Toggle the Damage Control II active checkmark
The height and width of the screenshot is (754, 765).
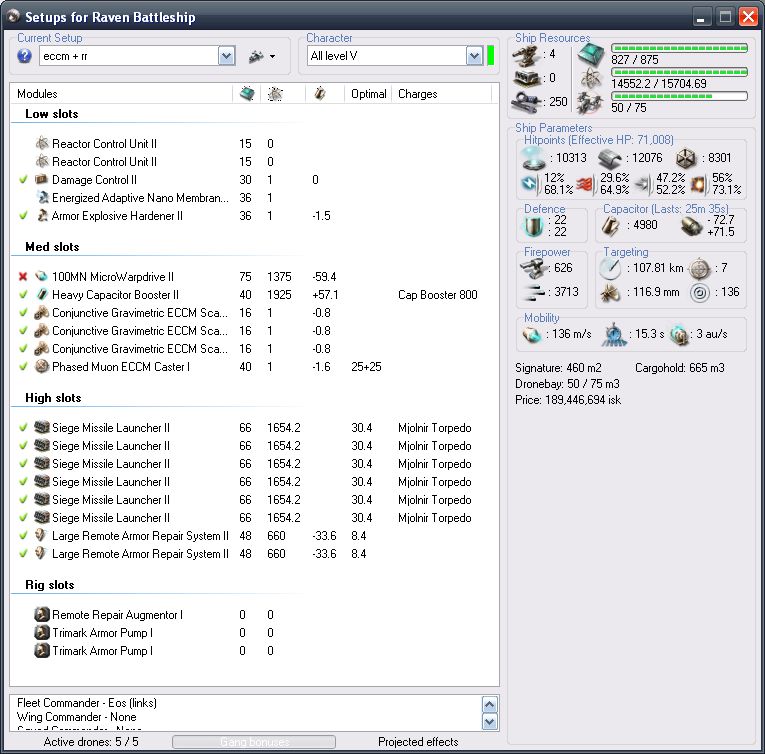23,180
